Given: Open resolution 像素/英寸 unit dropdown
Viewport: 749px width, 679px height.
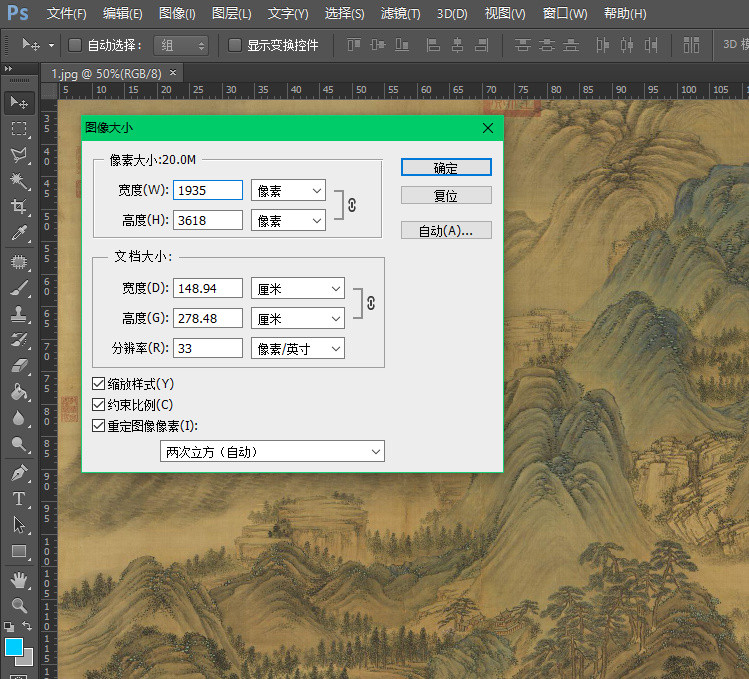Looking at the screenshot, I should click(298, 348).
